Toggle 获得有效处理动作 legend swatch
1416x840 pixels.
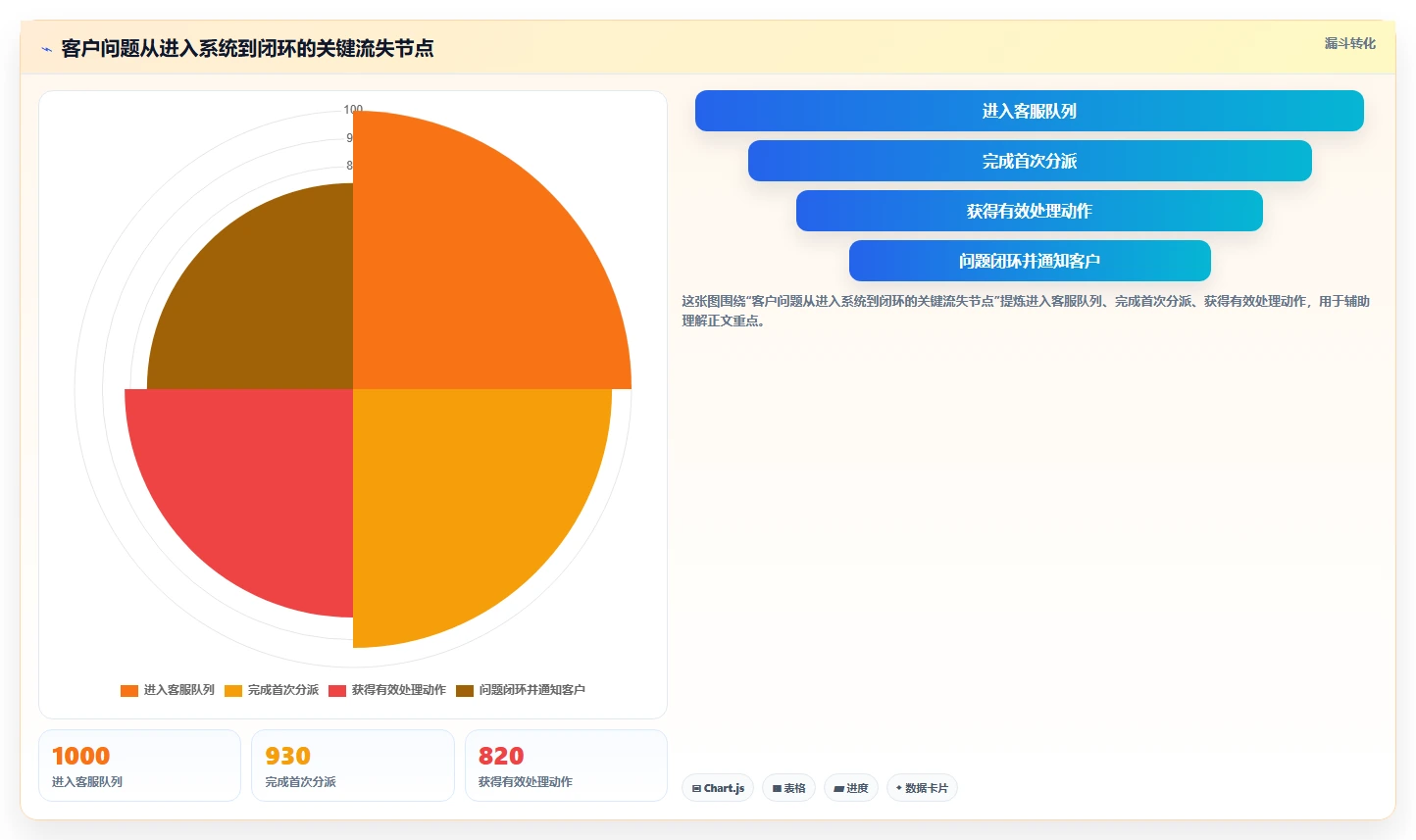337,690
